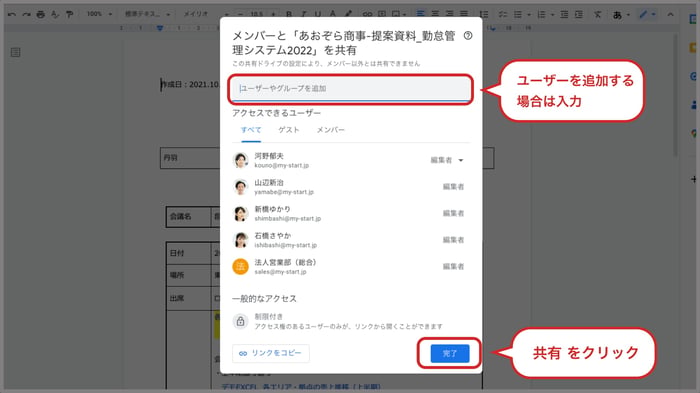Expand the bulleted list options arrow

point(529,14)
